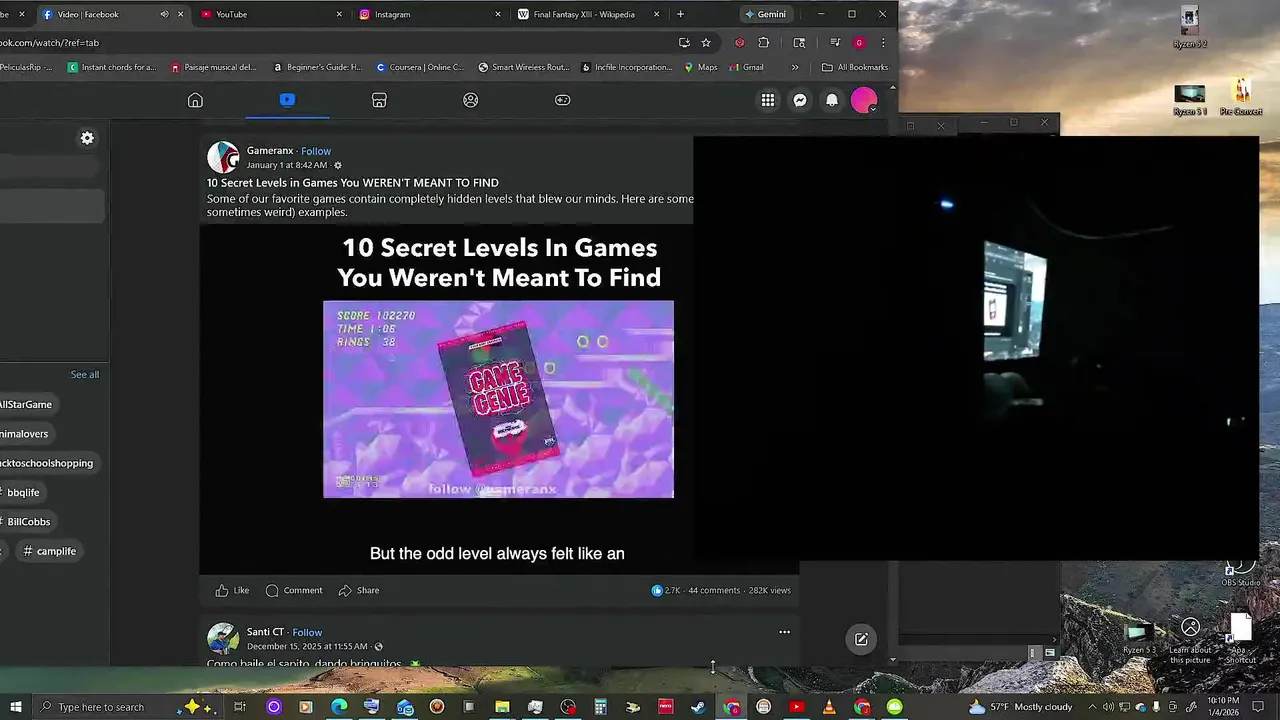Viewport: 1280px width, 720px height.
Task: Select the Facebook Video tab icon
Action: click(x=287, y=100)
